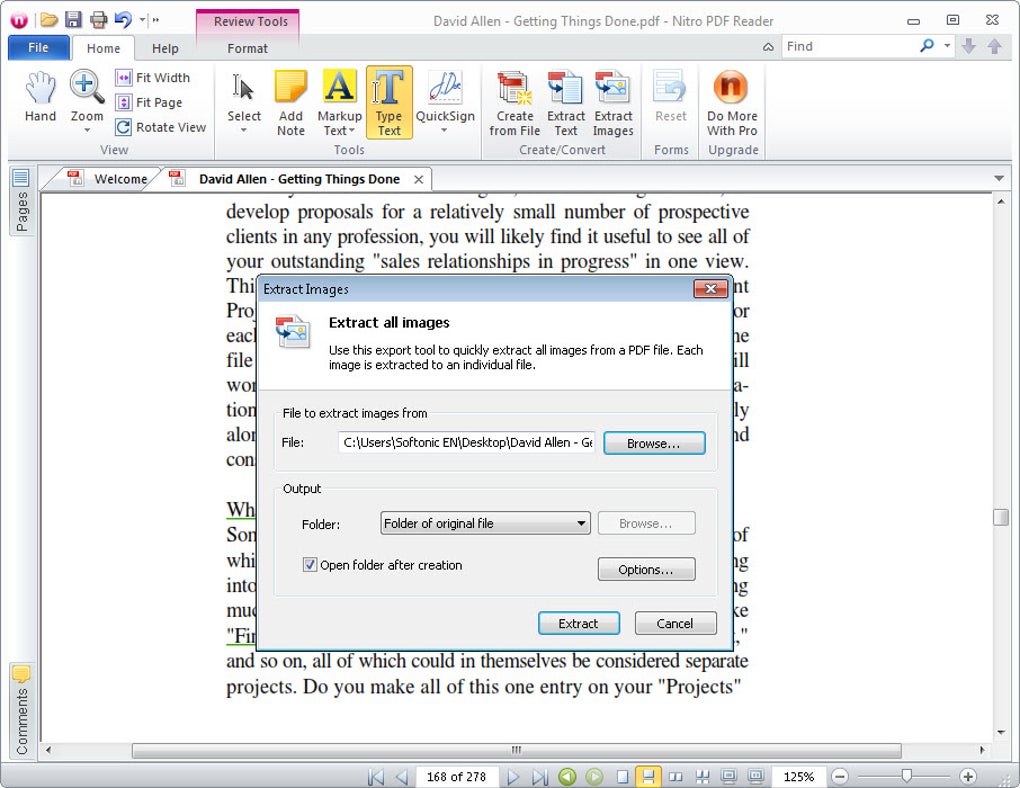This screenshot has width=1020, height=788.
Task: Uncheck Open folder after creation
Action: (x=311, y=565)
